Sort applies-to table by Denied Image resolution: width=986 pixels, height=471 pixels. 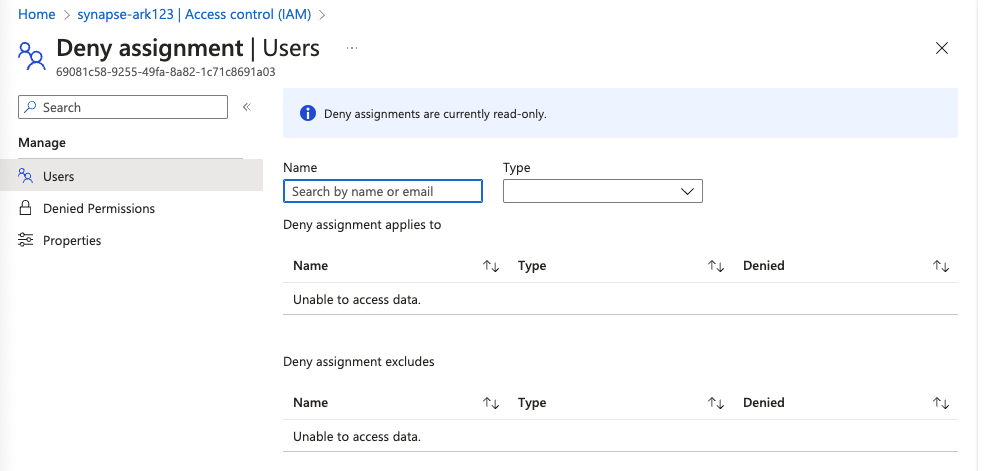(x=940, y=266)
